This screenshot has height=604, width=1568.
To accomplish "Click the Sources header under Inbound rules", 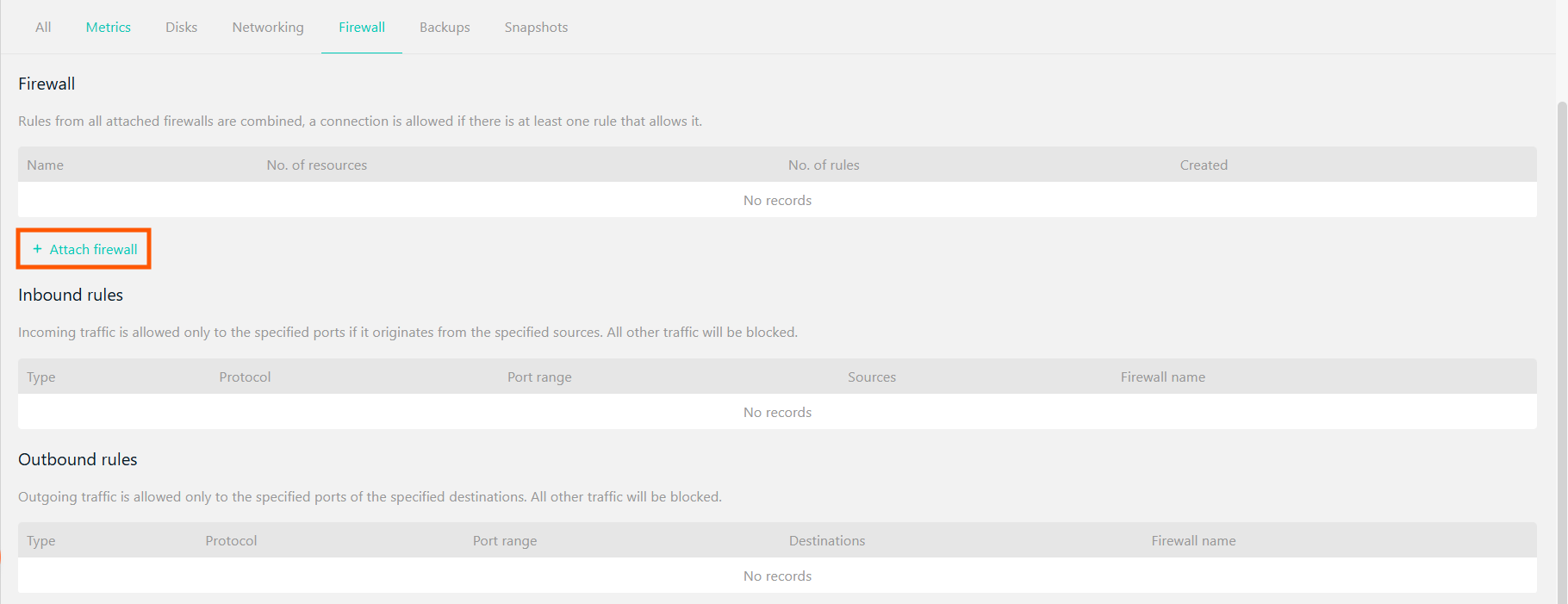I will (x=872, y=377).
